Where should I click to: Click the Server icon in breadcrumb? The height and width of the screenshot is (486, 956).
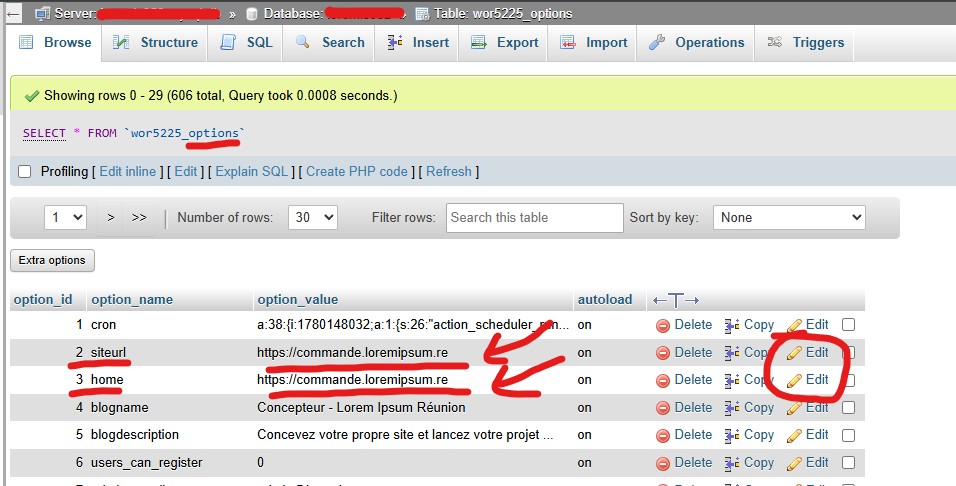coord(43,13)
